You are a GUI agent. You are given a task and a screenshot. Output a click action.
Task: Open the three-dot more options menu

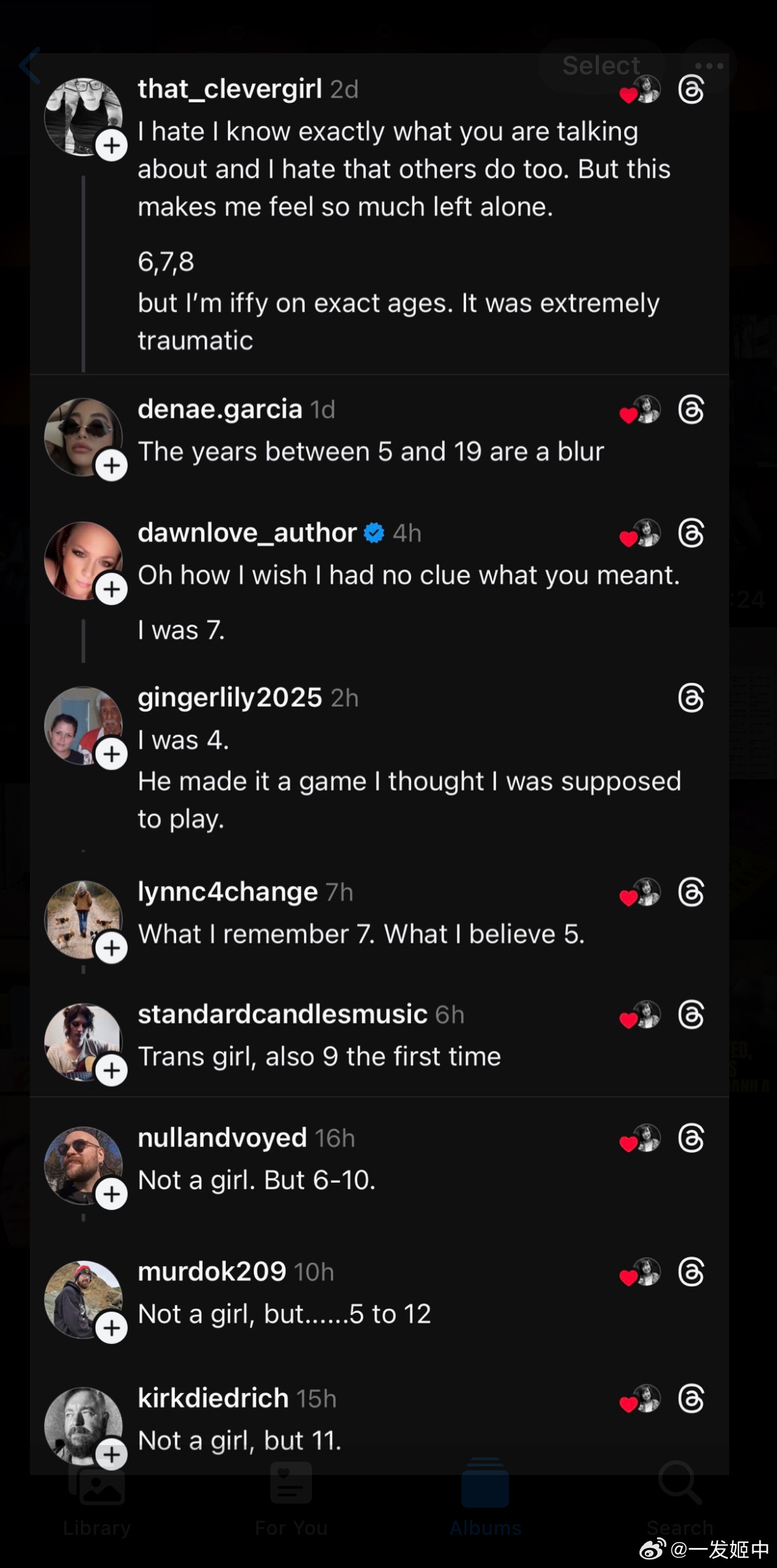coord(709,66)
